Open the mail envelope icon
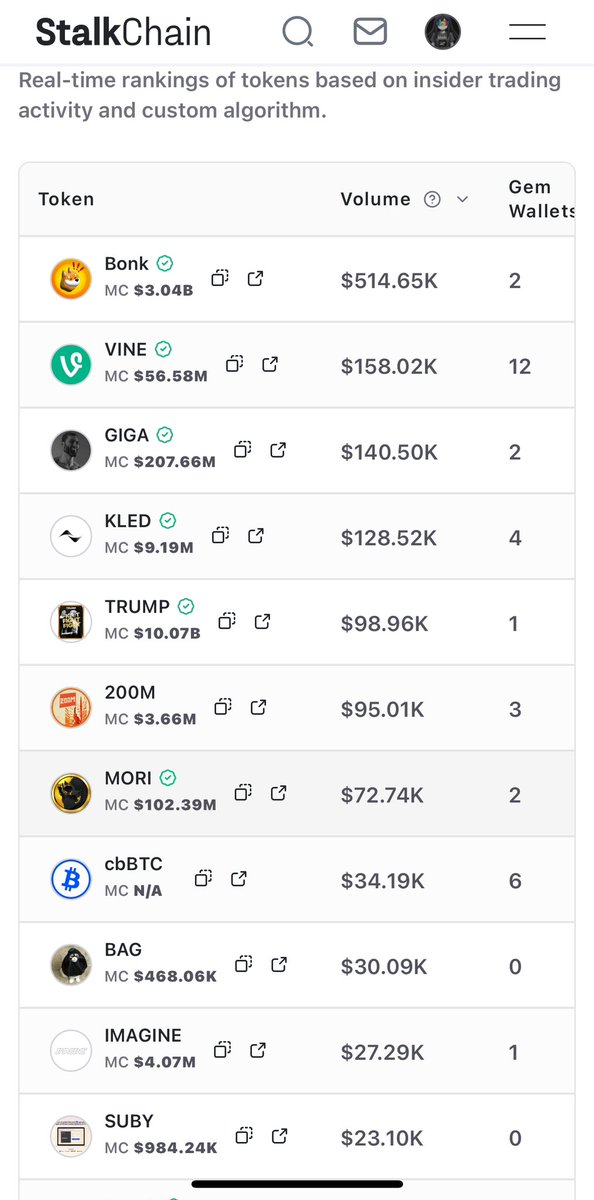This screenshot has width=594, height=1200. coord(370,32)
